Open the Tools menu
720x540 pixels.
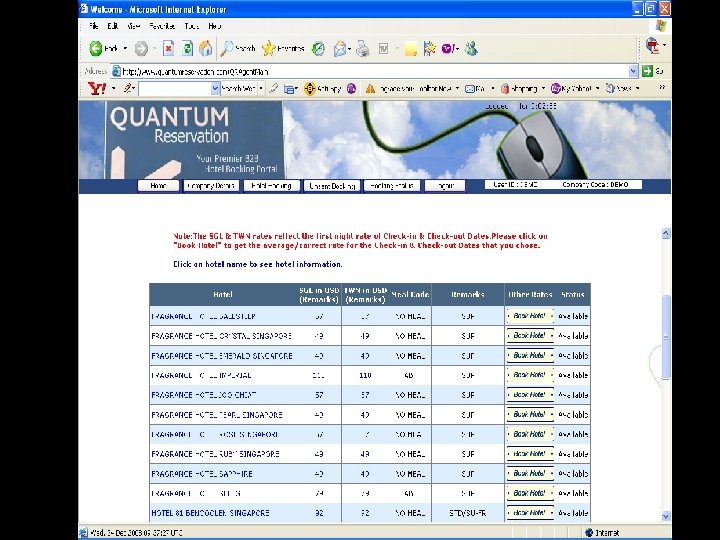(191, 26)
